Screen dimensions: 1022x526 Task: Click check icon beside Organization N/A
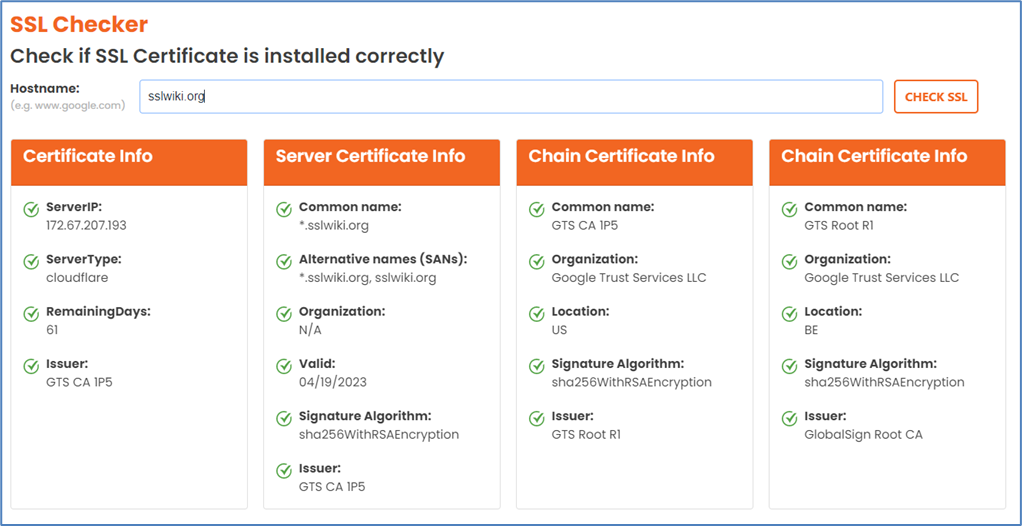284,314
